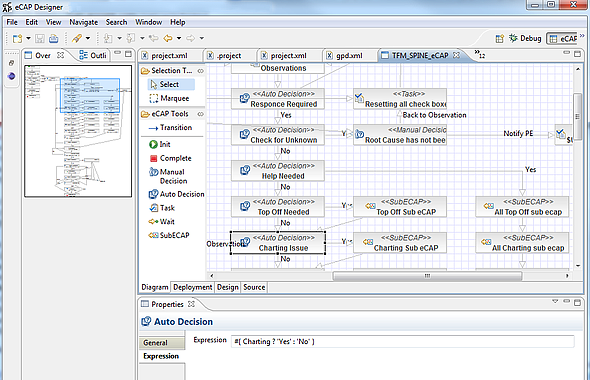Viewport: 590px width, 380px height.
Task: Select the Charting Issue decision node
Action: 278,243
